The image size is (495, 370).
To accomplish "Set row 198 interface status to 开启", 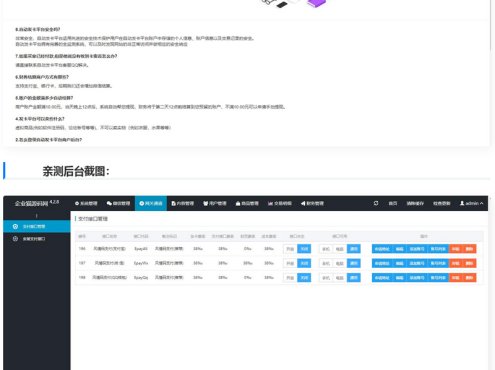I will click(x=290, y=278).
